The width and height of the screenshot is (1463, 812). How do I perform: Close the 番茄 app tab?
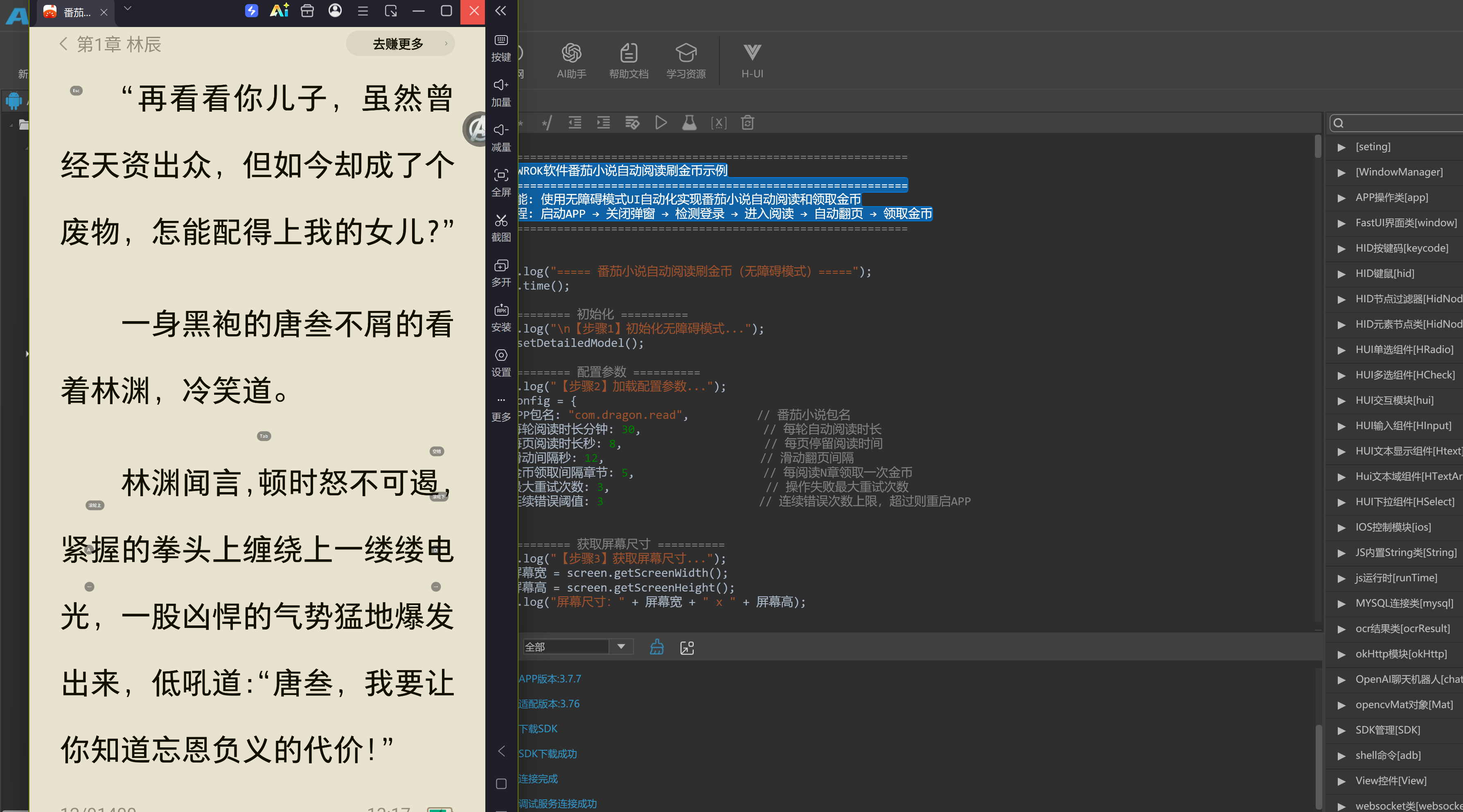(104, 12)
